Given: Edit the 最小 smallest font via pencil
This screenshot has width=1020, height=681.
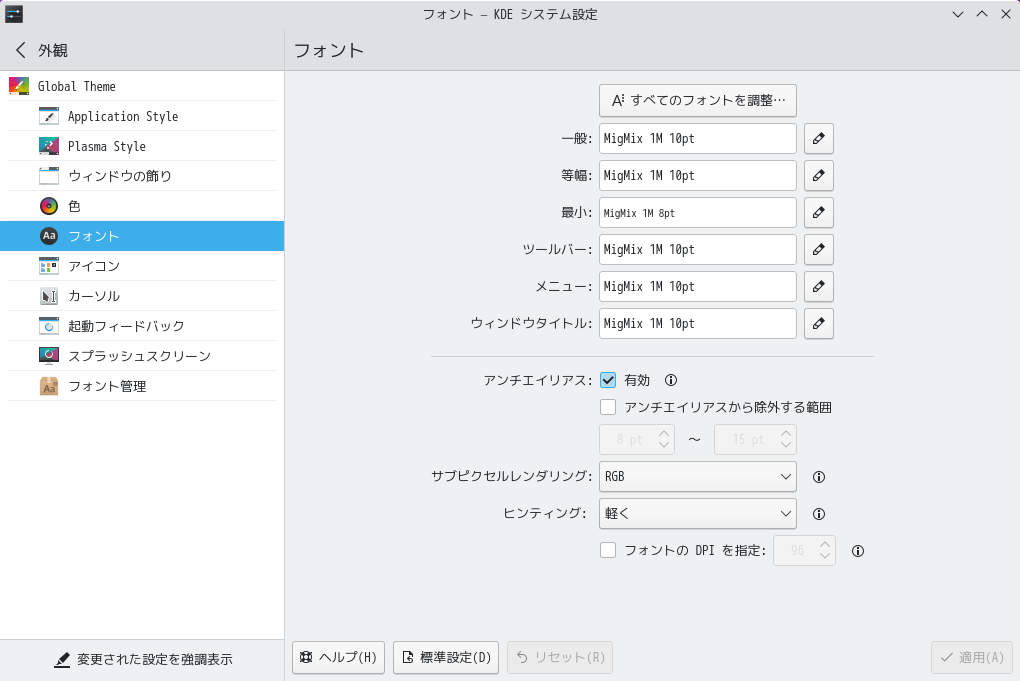Looking at the screenshot, I should pyautogui.click(x=818, y=213).
